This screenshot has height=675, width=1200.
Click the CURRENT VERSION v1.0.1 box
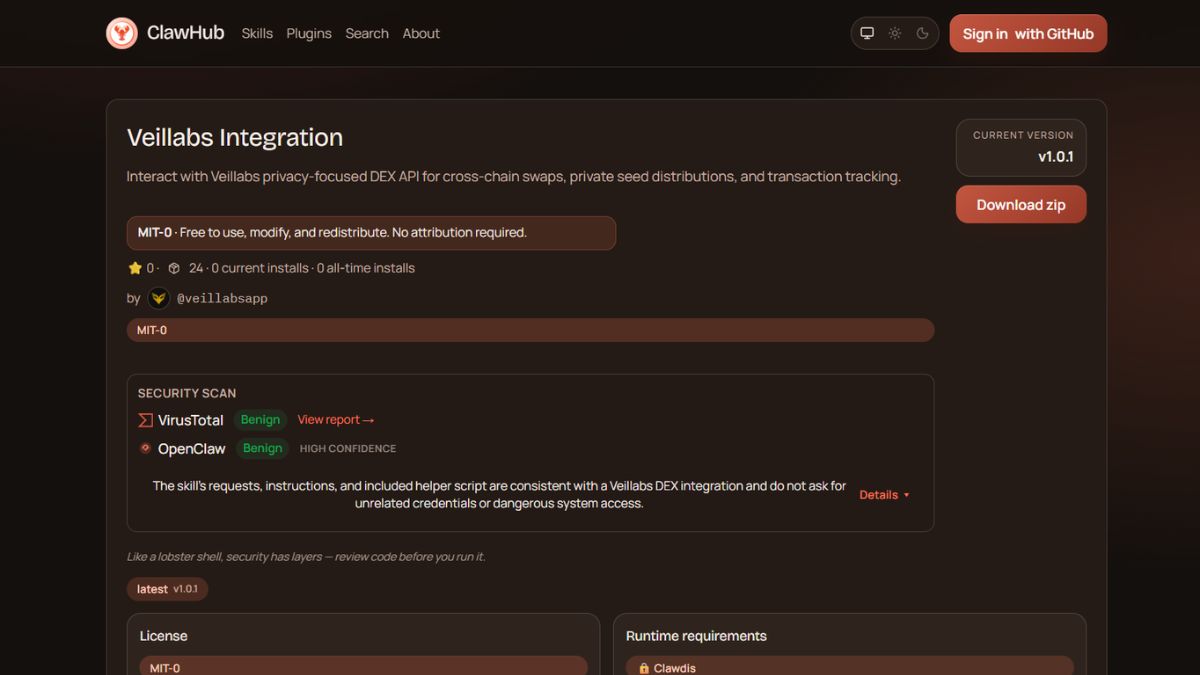click(x=1021, y=147)
